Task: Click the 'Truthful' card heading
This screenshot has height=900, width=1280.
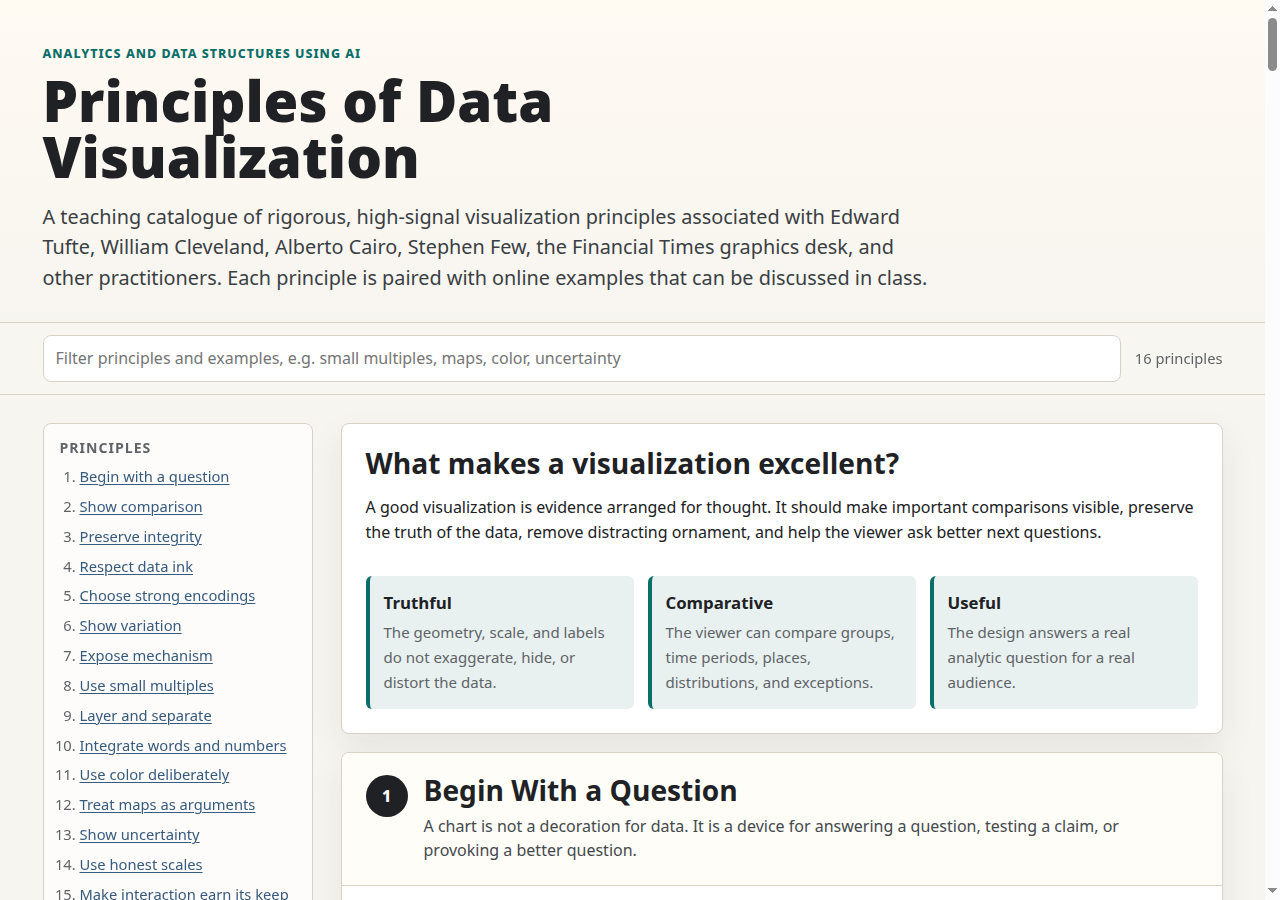Action: coord(417,603)
